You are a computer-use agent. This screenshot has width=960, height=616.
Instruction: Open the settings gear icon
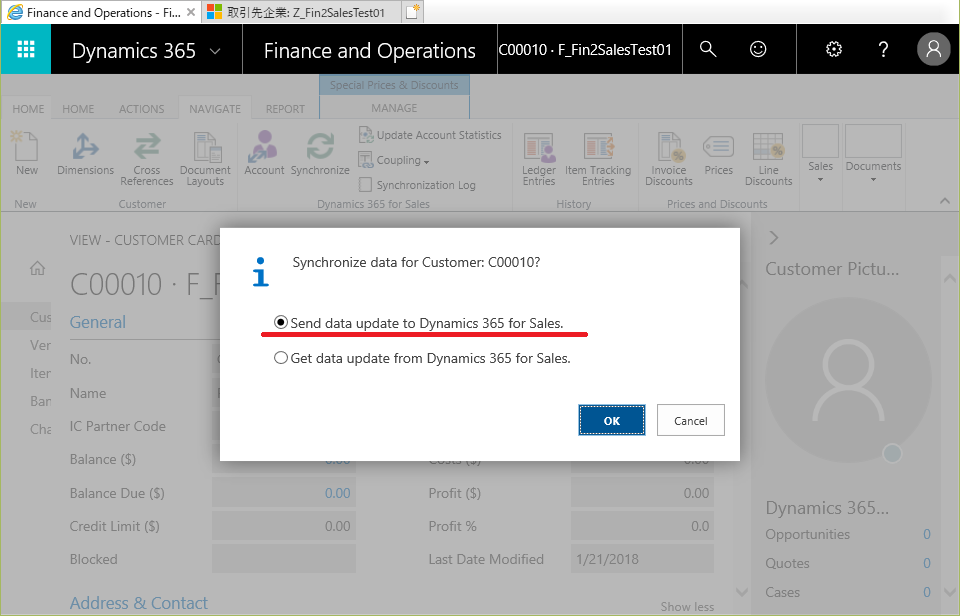pyautogui.click(x=834, y=49)
